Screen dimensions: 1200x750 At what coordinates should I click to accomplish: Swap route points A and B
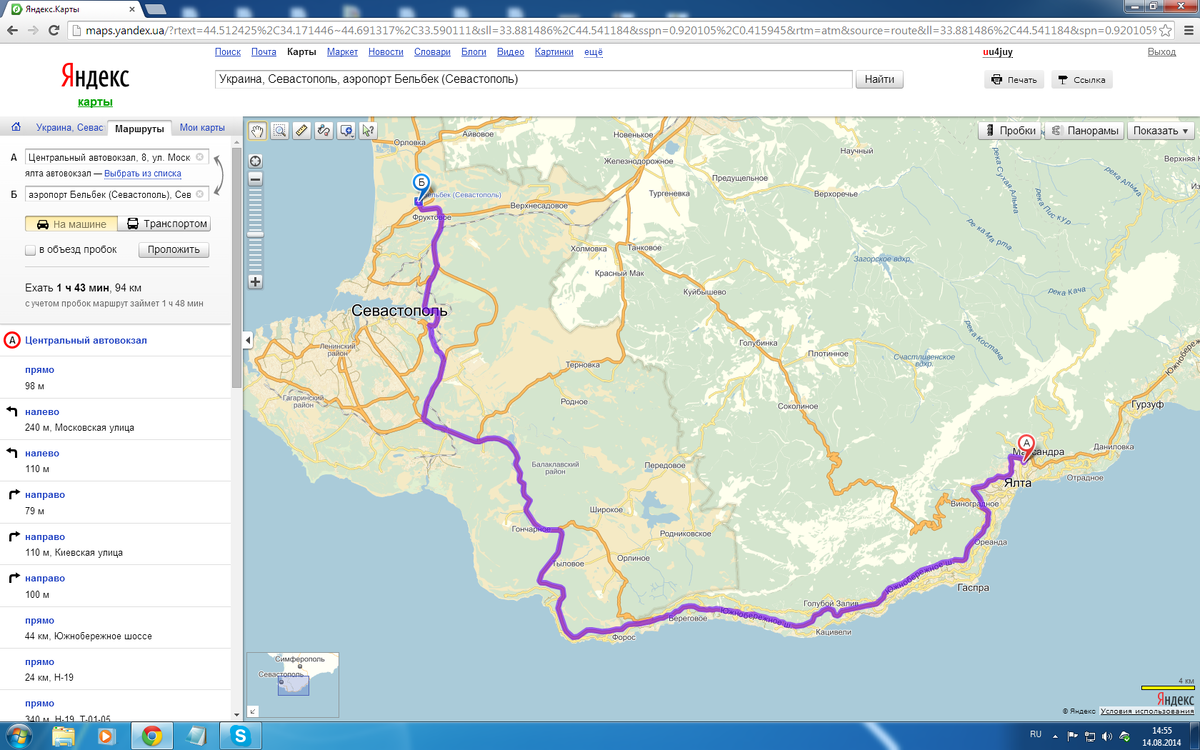[218, 175]
